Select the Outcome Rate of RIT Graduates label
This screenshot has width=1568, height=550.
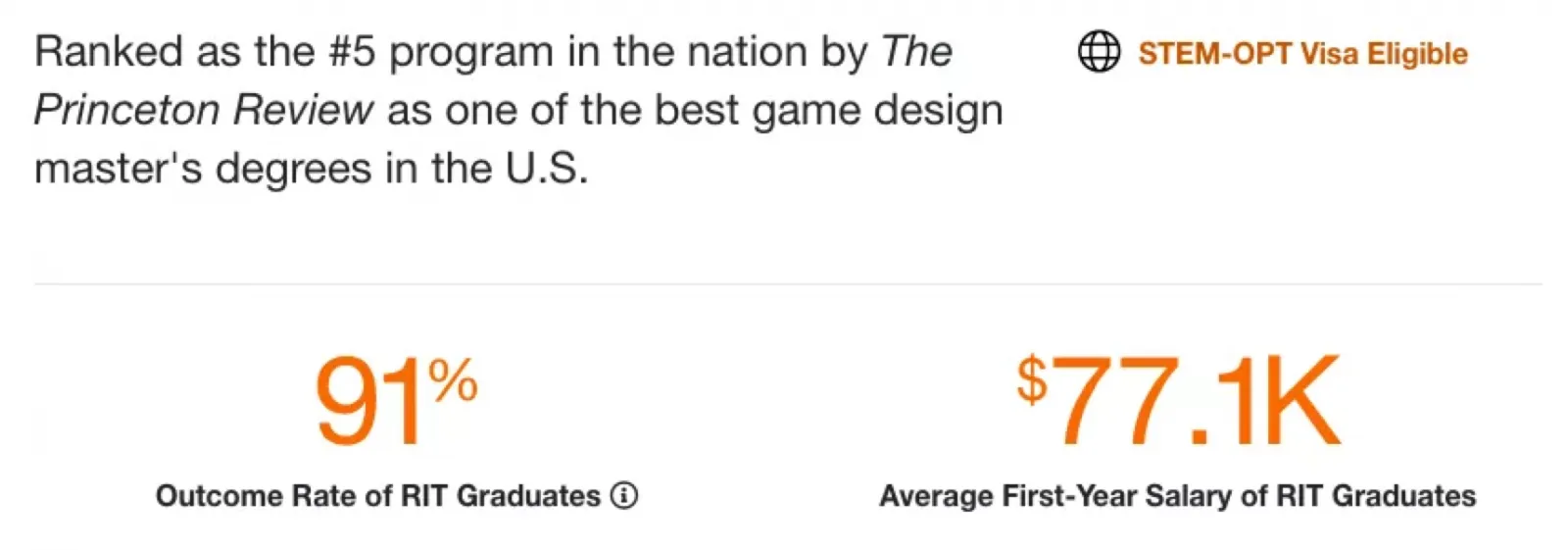click(377, 496)
